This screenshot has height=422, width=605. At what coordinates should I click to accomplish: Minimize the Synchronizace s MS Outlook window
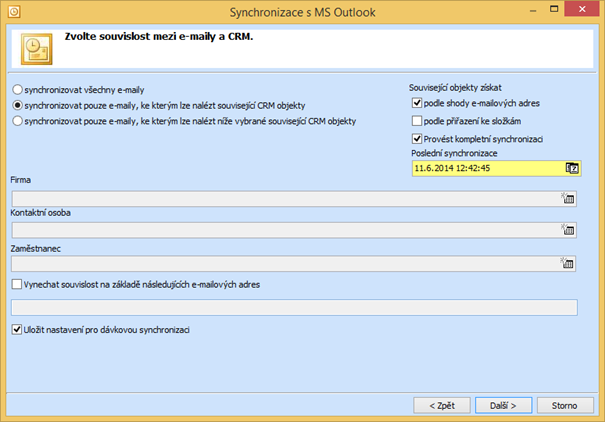coord(533,9)
